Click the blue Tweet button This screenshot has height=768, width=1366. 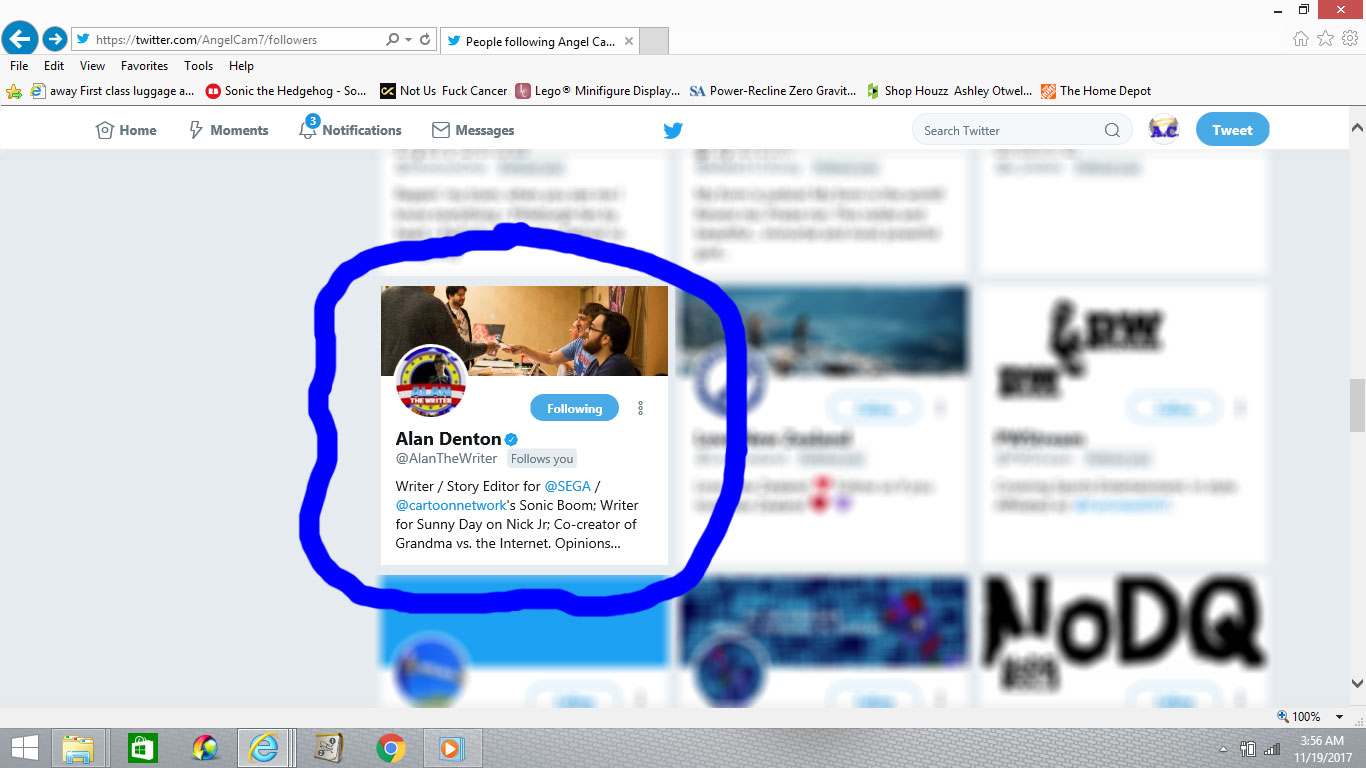click(1232, 130)
